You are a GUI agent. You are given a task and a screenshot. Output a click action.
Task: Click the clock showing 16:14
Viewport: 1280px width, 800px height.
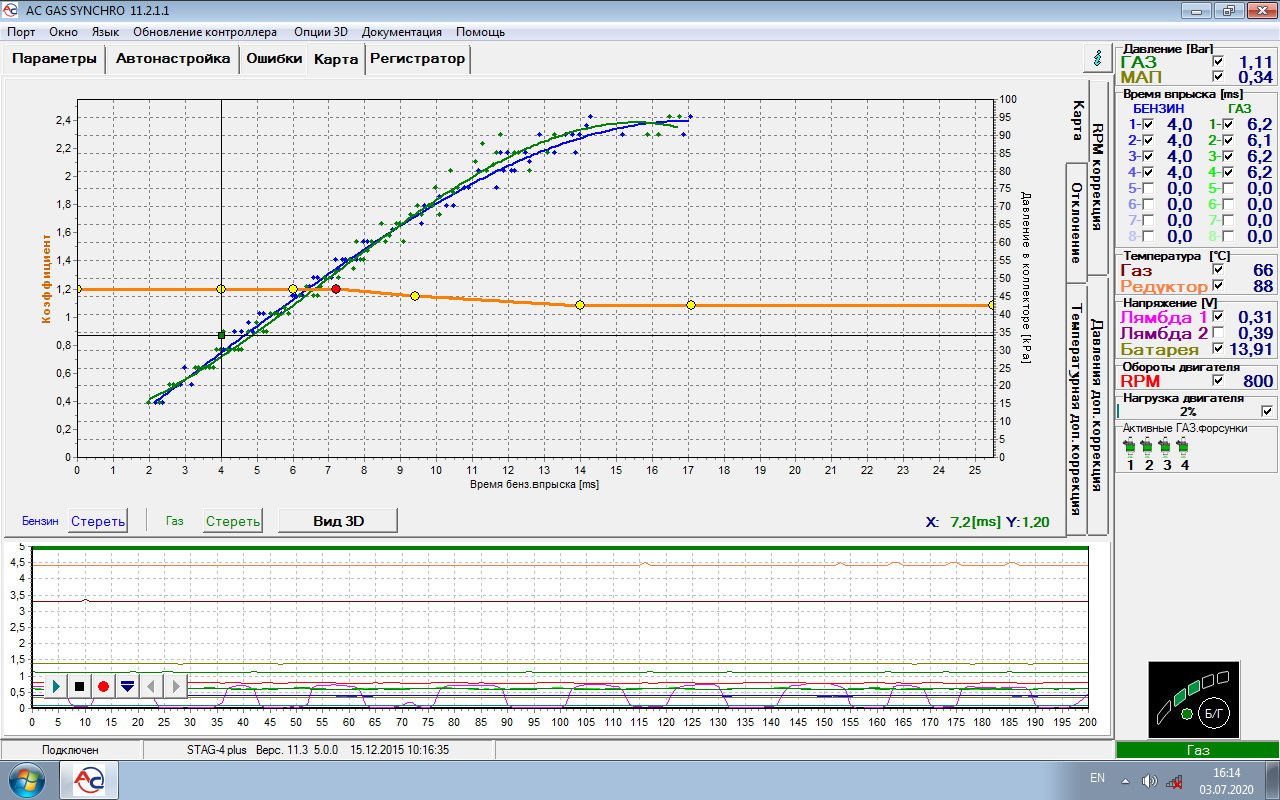tap(1226, 772)
